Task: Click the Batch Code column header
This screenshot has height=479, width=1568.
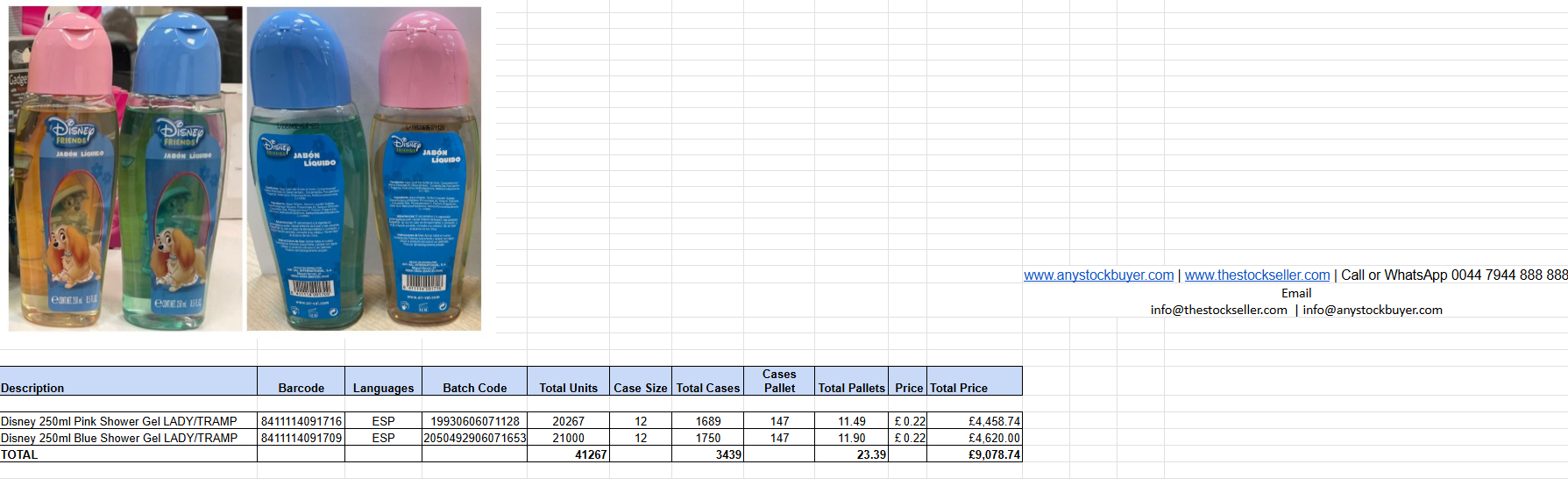Action: coord(474,381)
